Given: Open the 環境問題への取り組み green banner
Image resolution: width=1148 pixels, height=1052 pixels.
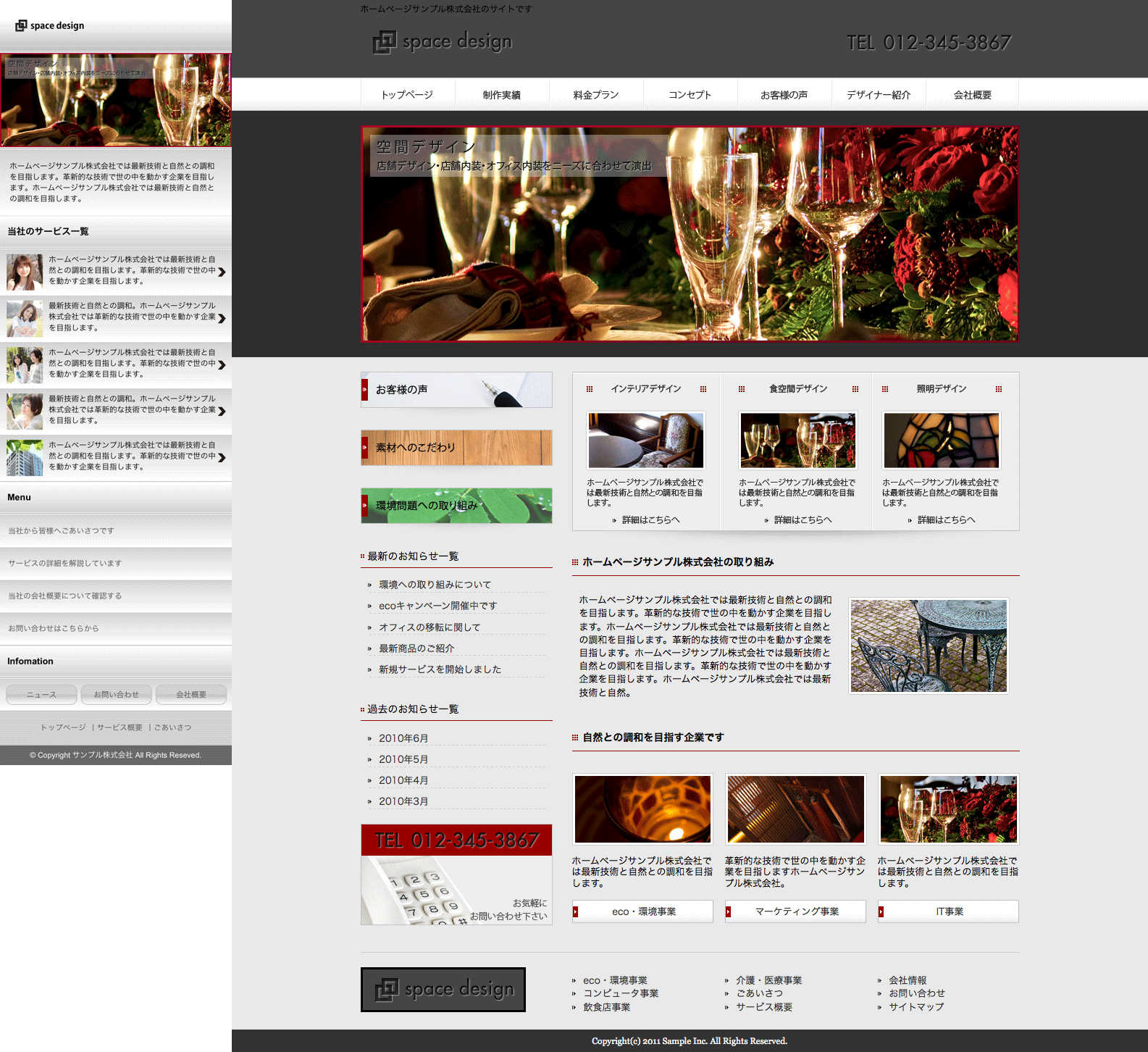Looking at the screenshot, I should tap(456, 506).
